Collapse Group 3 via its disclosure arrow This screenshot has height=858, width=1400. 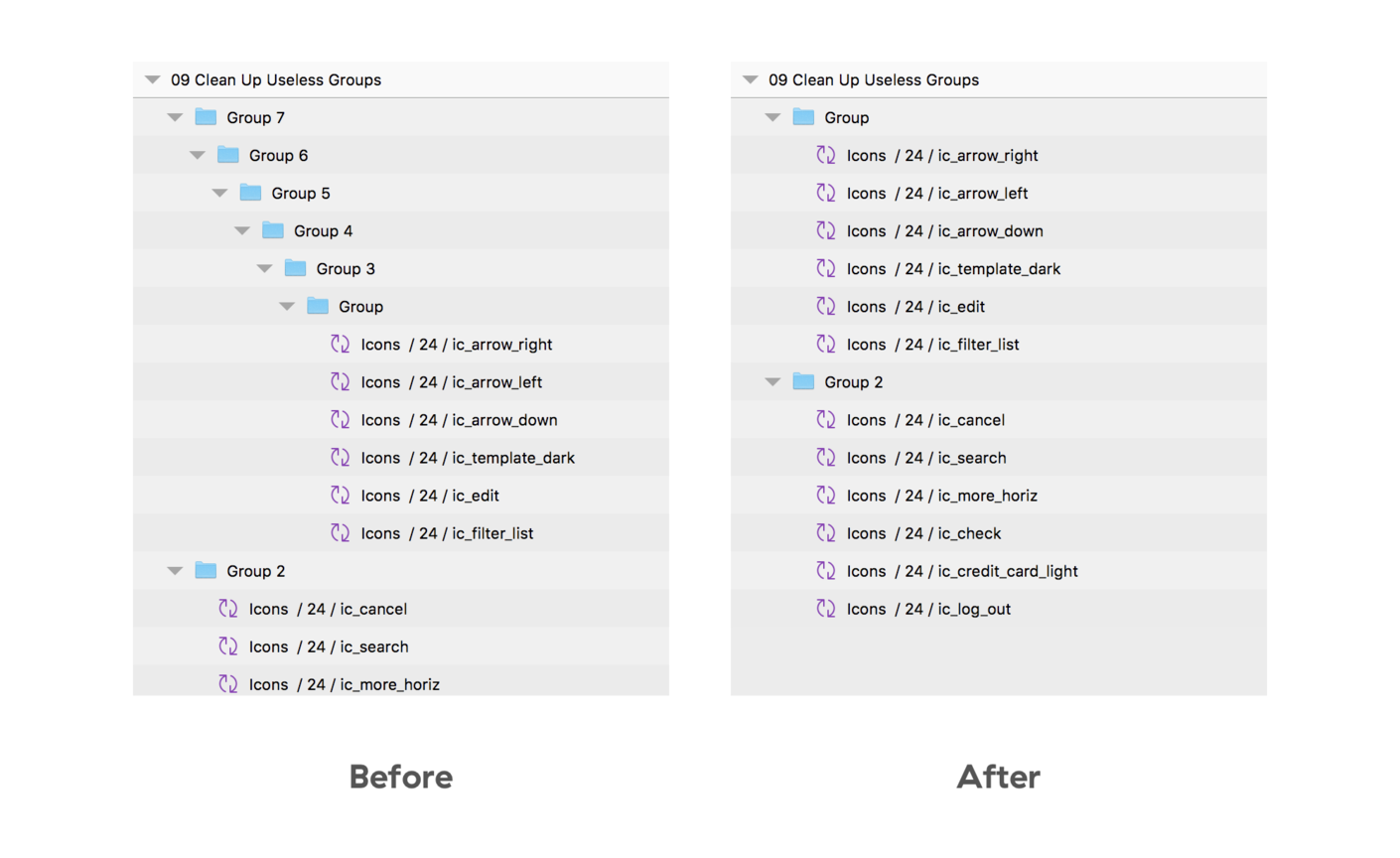pyautogui.click(x=264, y=268)
